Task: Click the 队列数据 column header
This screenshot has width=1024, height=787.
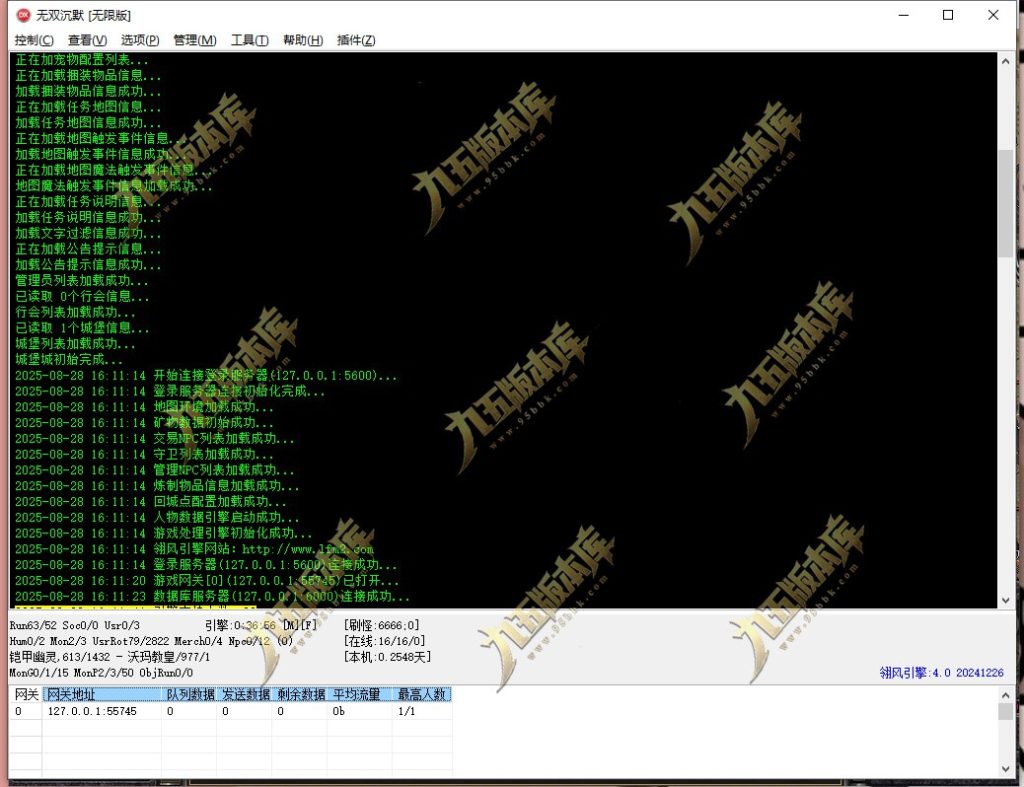Action: (x=189, y=694)
